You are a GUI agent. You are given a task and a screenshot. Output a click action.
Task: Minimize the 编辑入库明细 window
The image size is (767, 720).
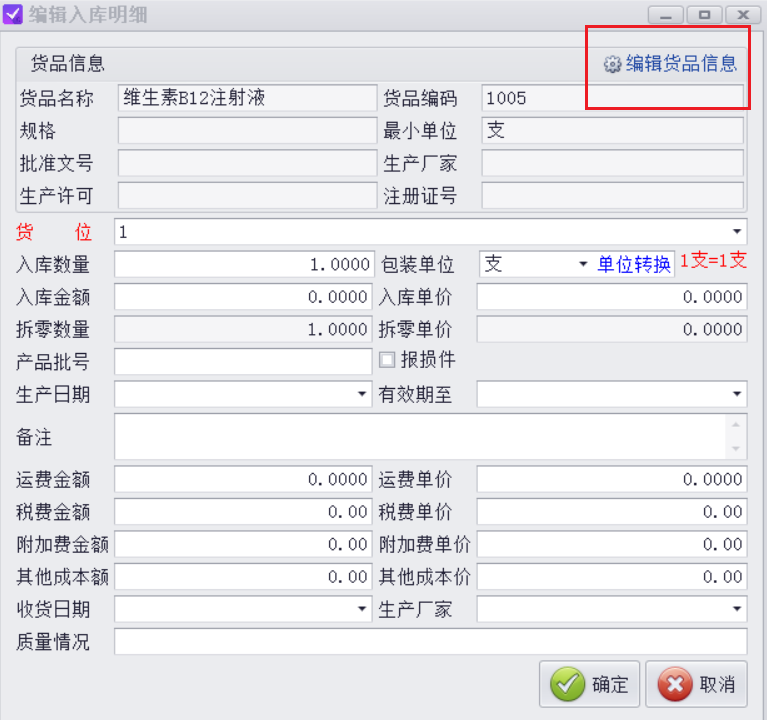[x=666, y=15]
